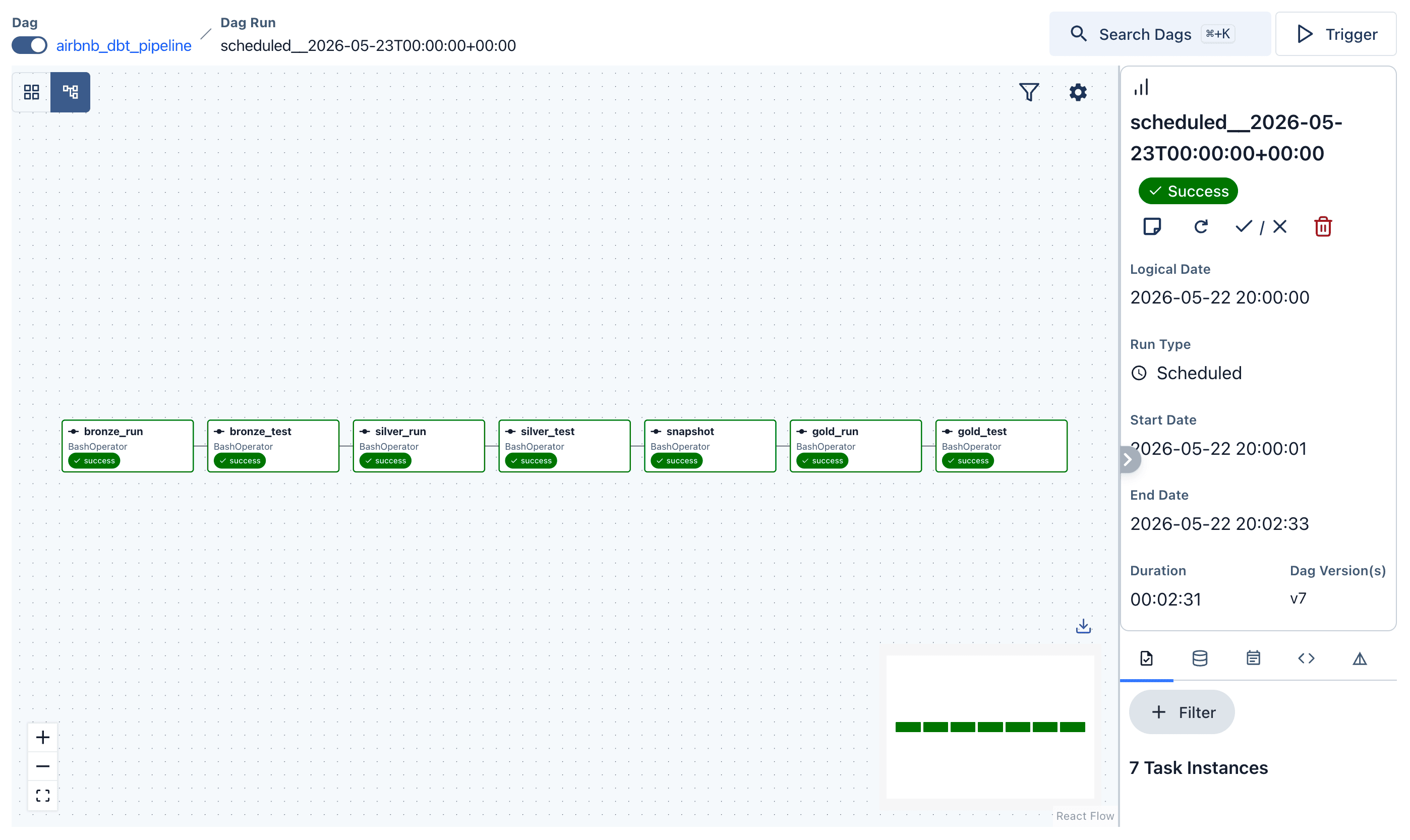
Task: Zoom out on the graph
Action: pyautogui.click(x=43, y=767)
